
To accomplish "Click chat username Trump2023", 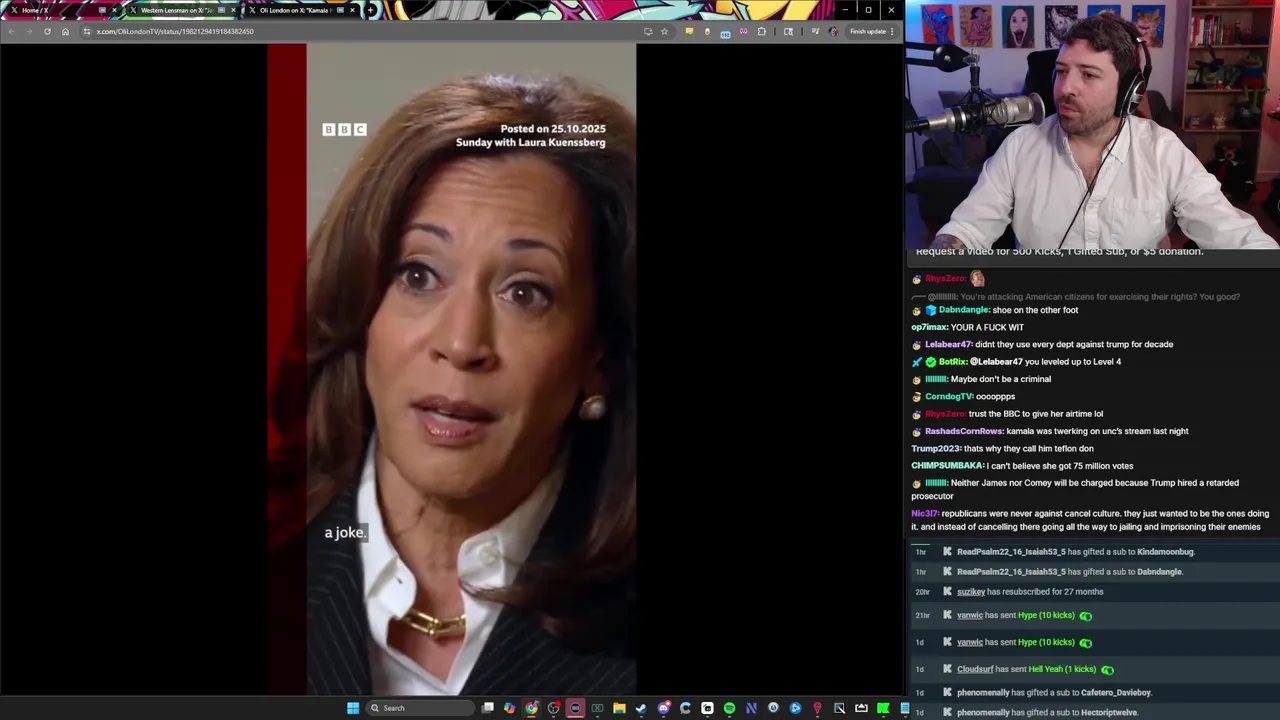I will (x=936, y=448).
